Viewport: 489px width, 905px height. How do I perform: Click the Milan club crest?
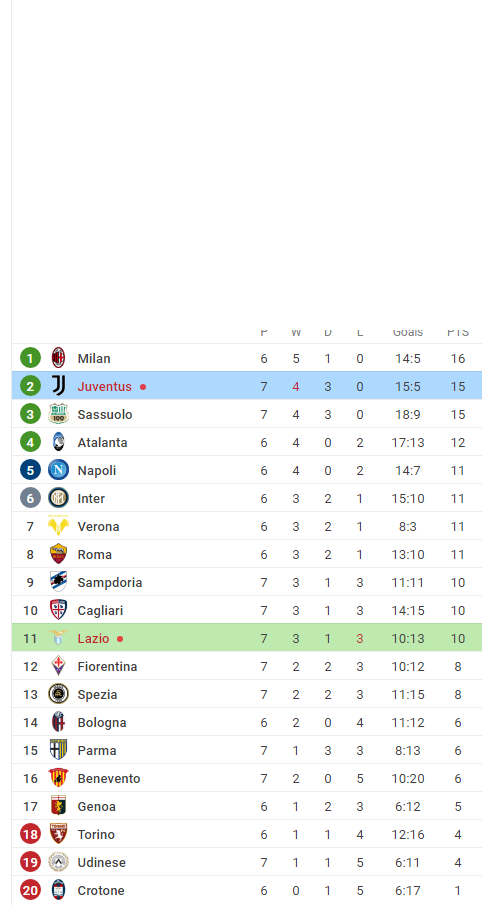[58, 358]
